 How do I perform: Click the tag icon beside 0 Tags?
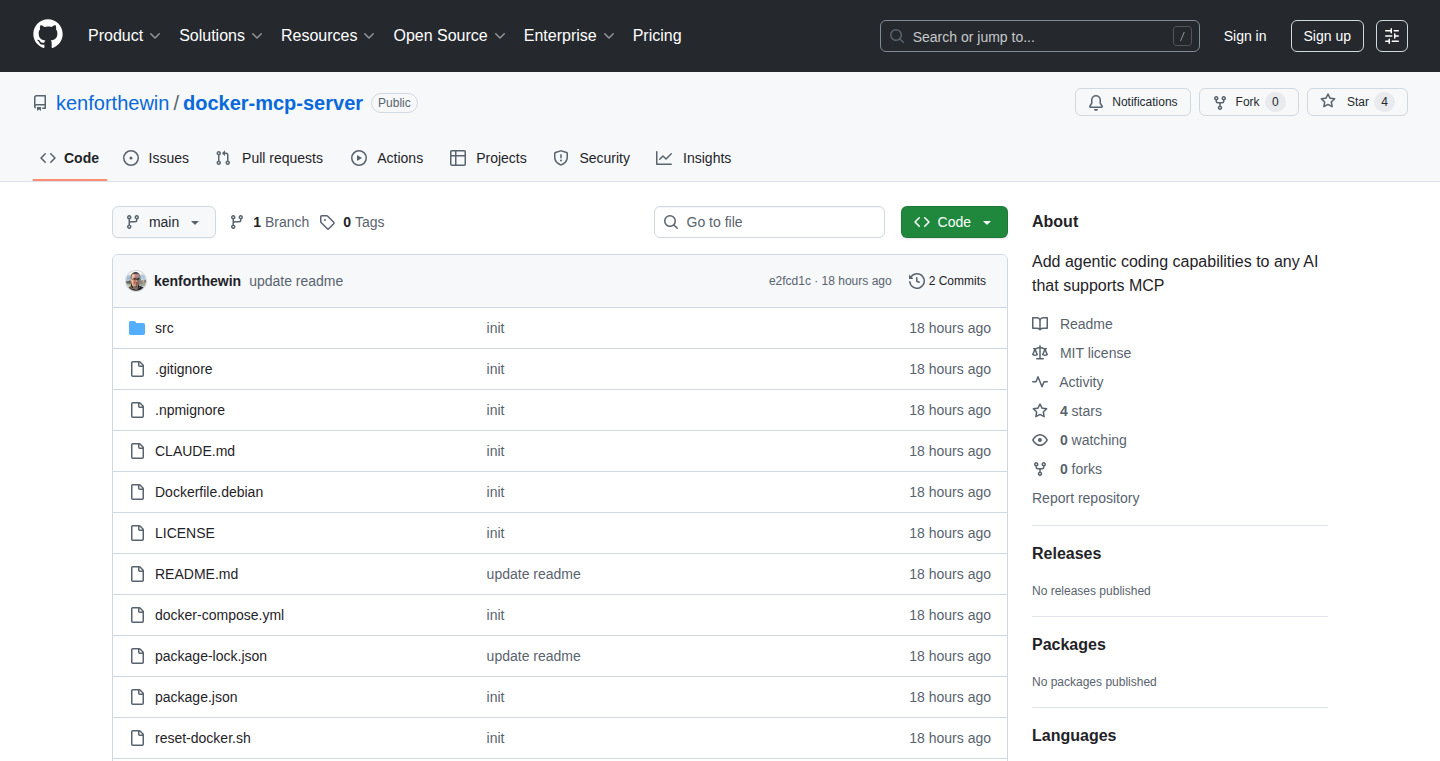pyautogui.click(x=327, y=222)
